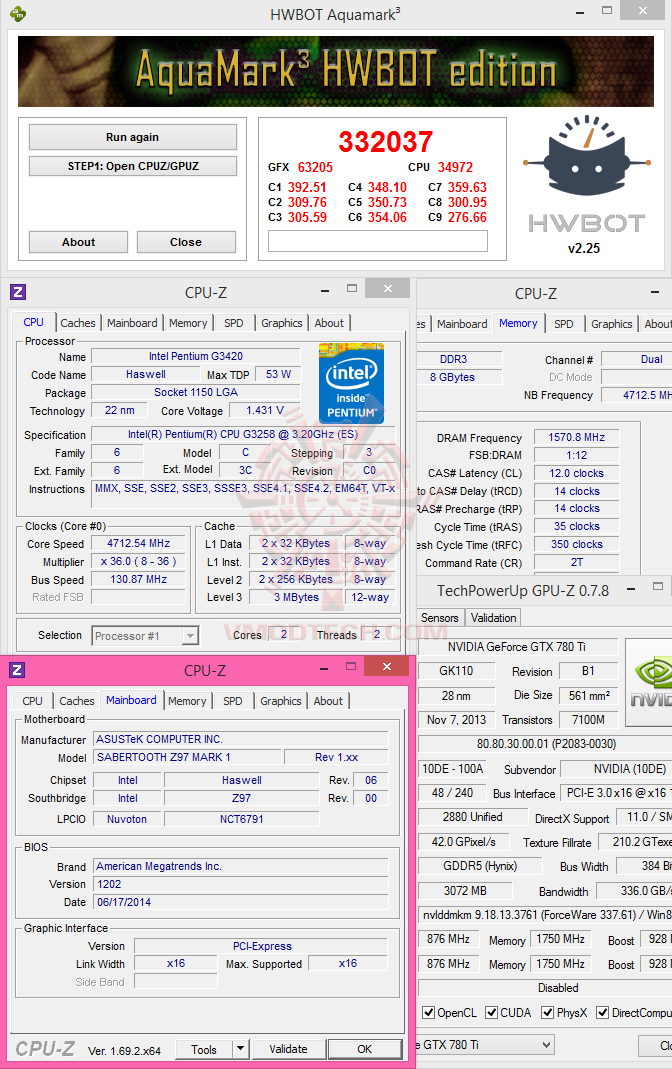Click the NVIDIA logo in GPU-Z
The image size is (672, 1069).
point(649,682)
